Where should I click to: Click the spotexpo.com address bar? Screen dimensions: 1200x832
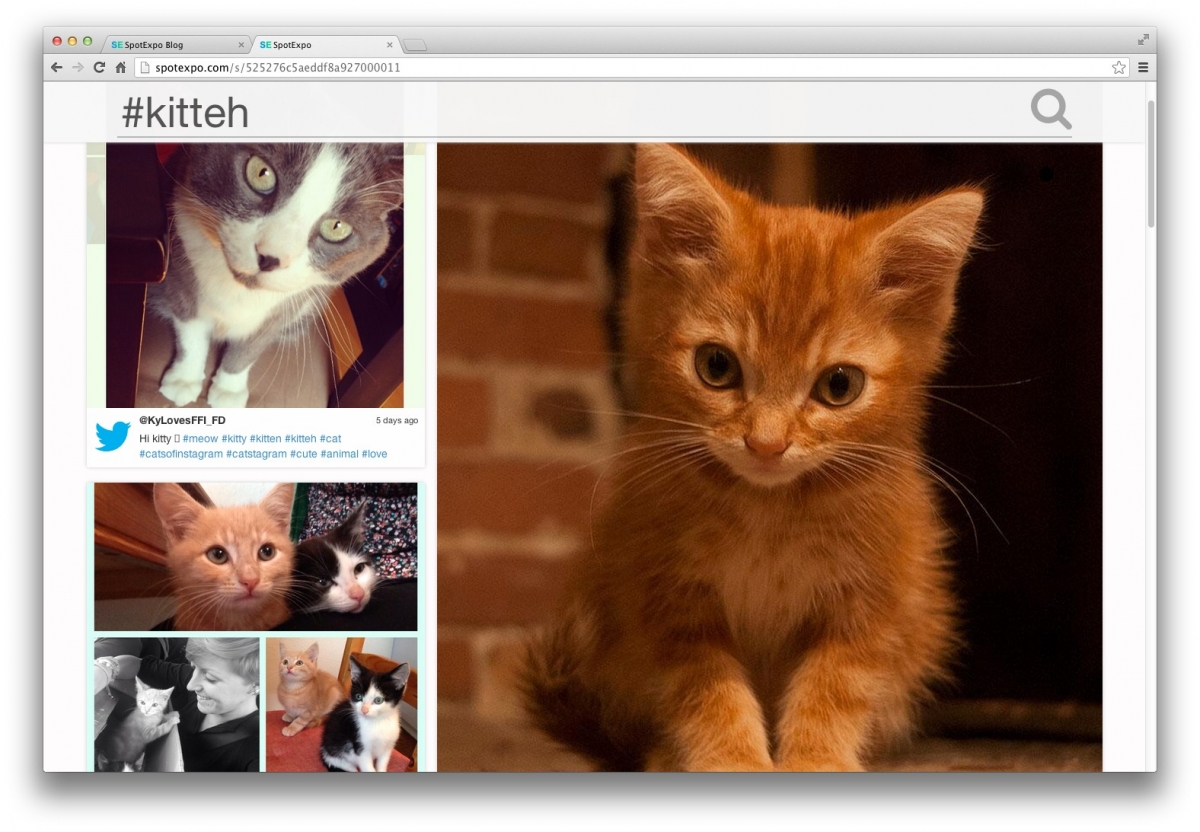[630, 67]
